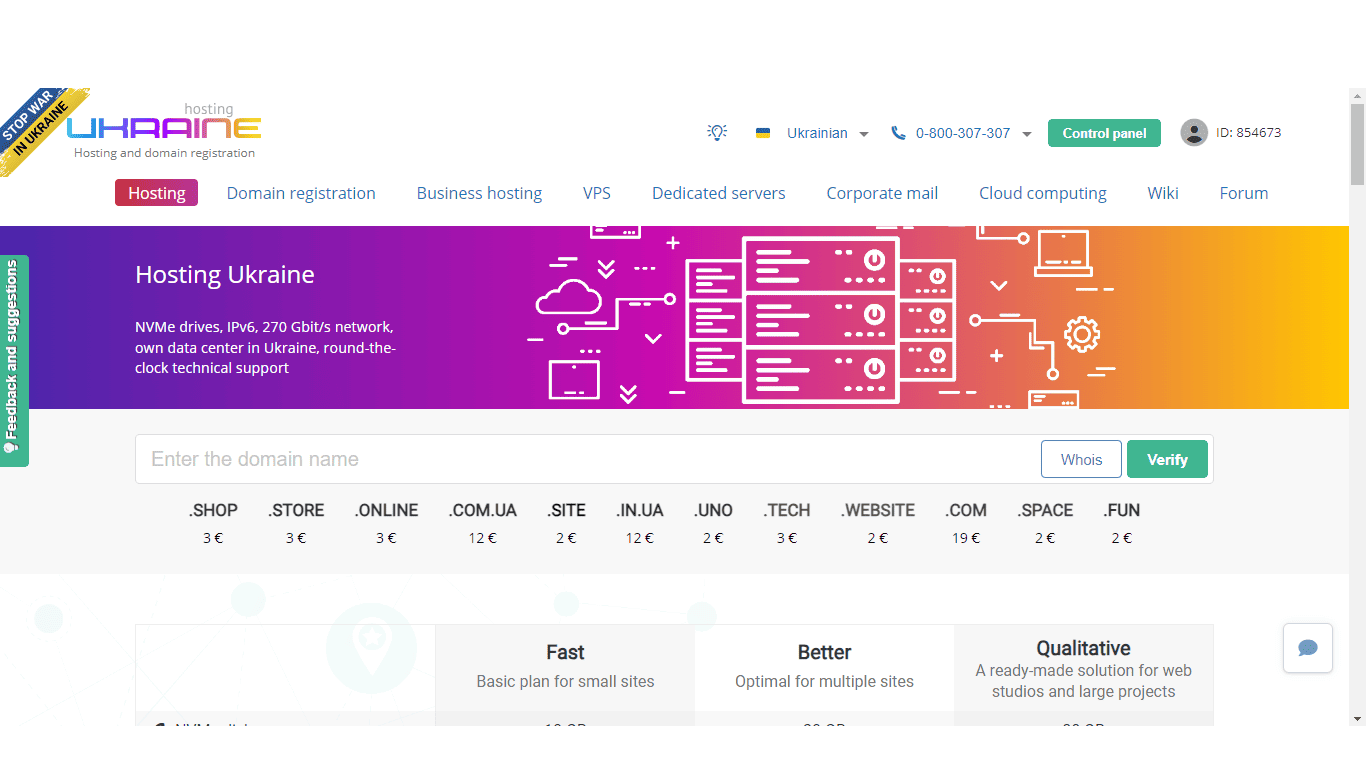The height and width of the screenshot is (768, 1366).
Task: Click the Better plan column header
Action: [x=824, y=667]
